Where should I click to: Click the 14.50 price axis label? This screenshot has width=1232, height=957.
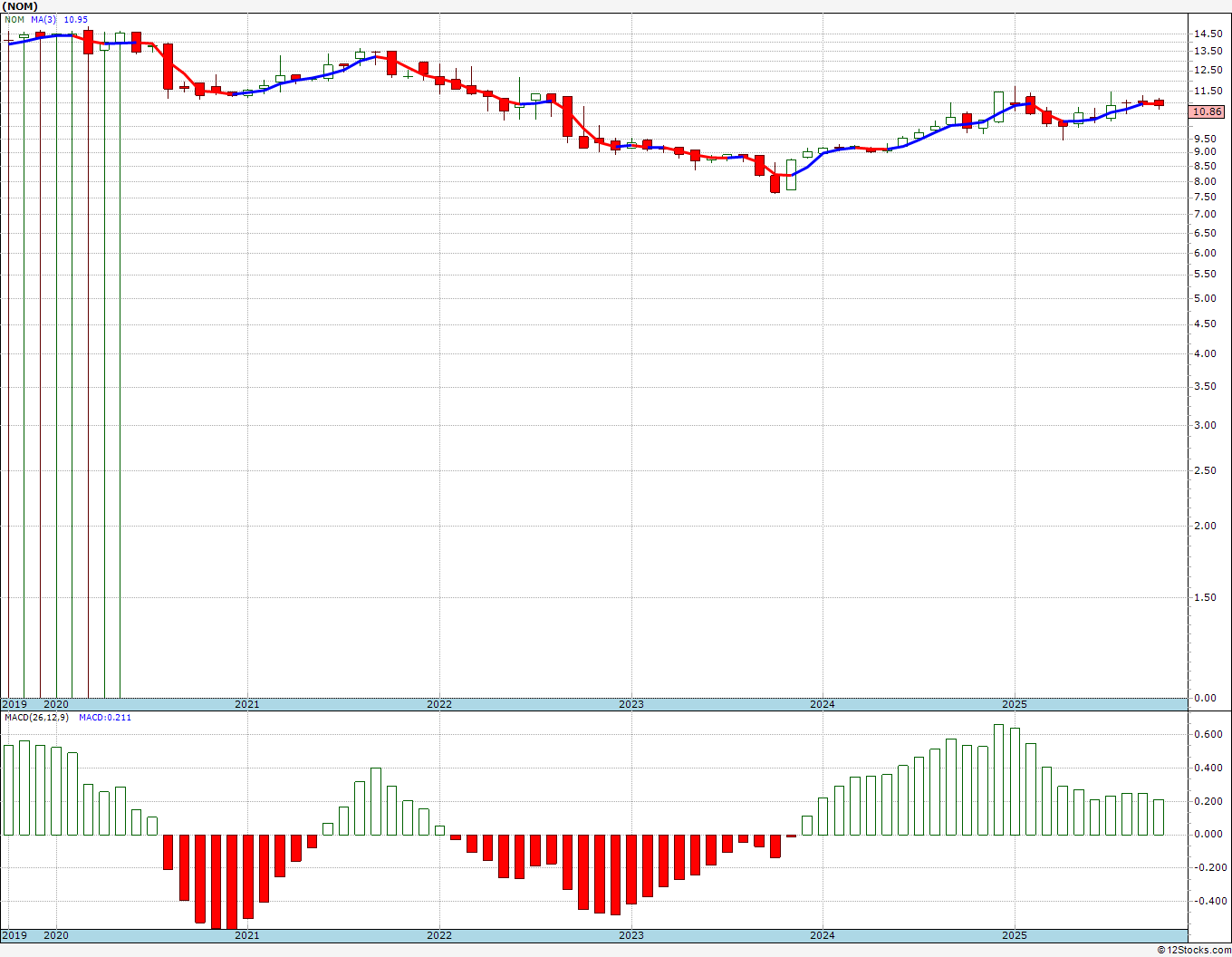pyautogui.click(x=1207, y=34)
